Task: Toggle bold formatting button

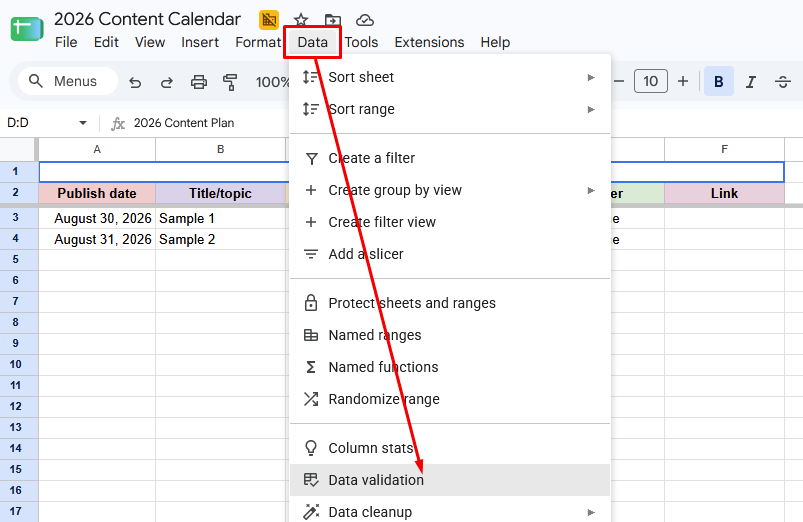Action: pos(719,81)
